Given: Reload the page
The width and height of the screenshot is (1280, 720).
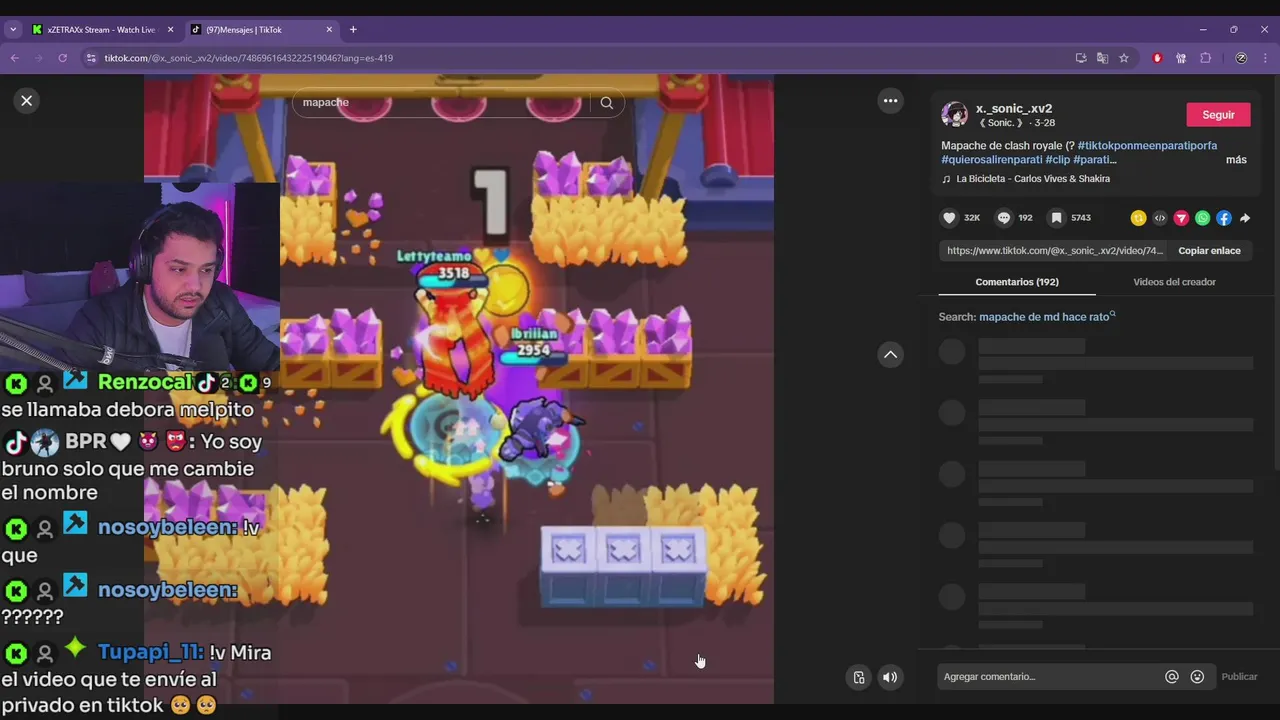Looking at the screenshot, I should point(62,58).
